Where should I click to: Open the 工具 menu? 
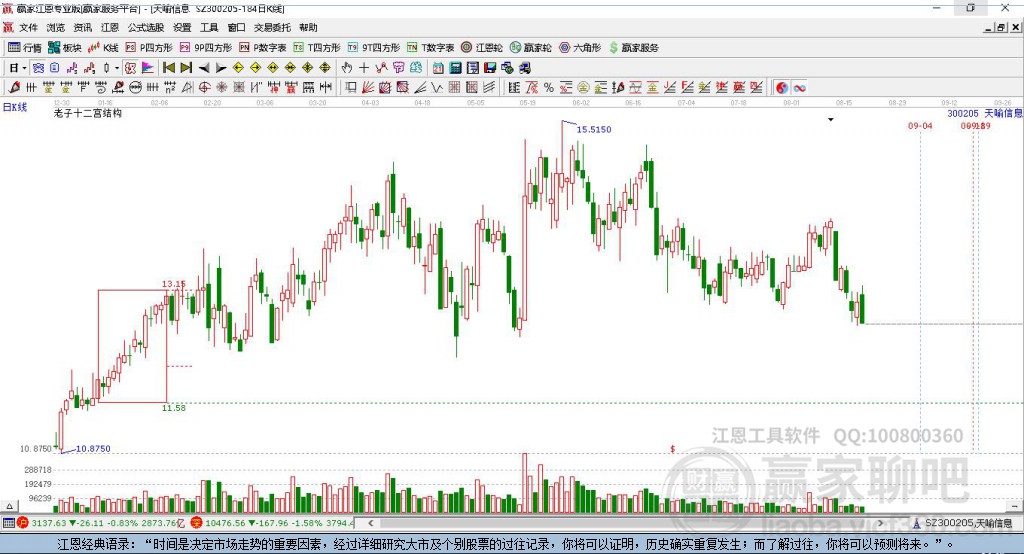209,27
